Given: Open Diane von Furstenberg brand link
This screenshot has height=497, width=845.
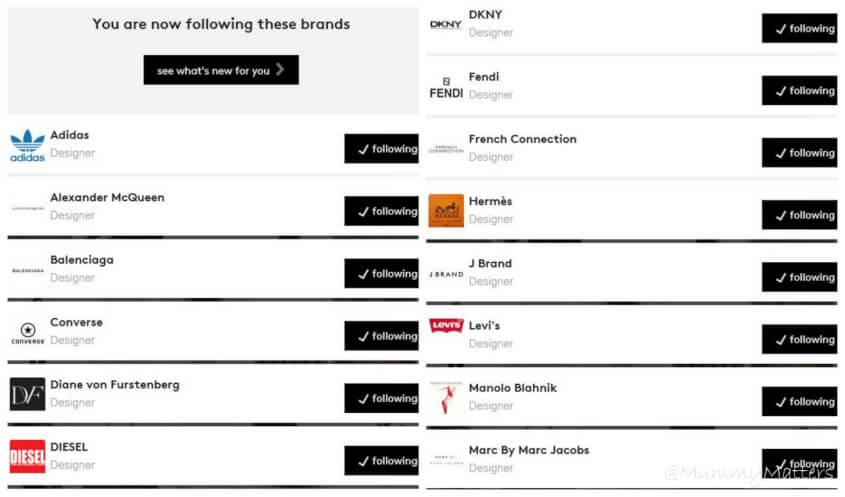Looking at the screenshot, I should (115, 385).
